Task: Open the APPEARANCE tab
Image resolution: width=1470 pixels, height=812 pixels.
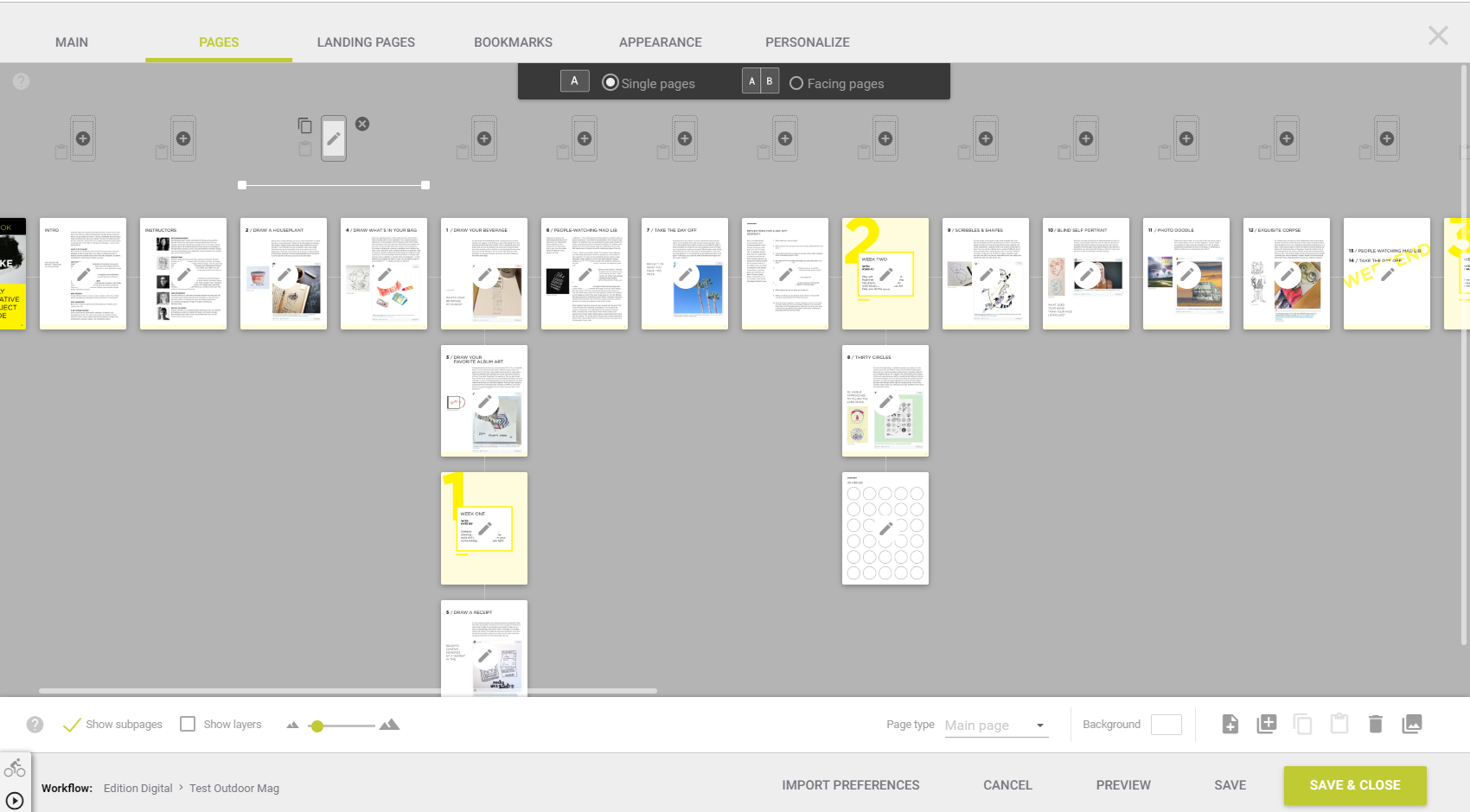Action: pos(660,42)
